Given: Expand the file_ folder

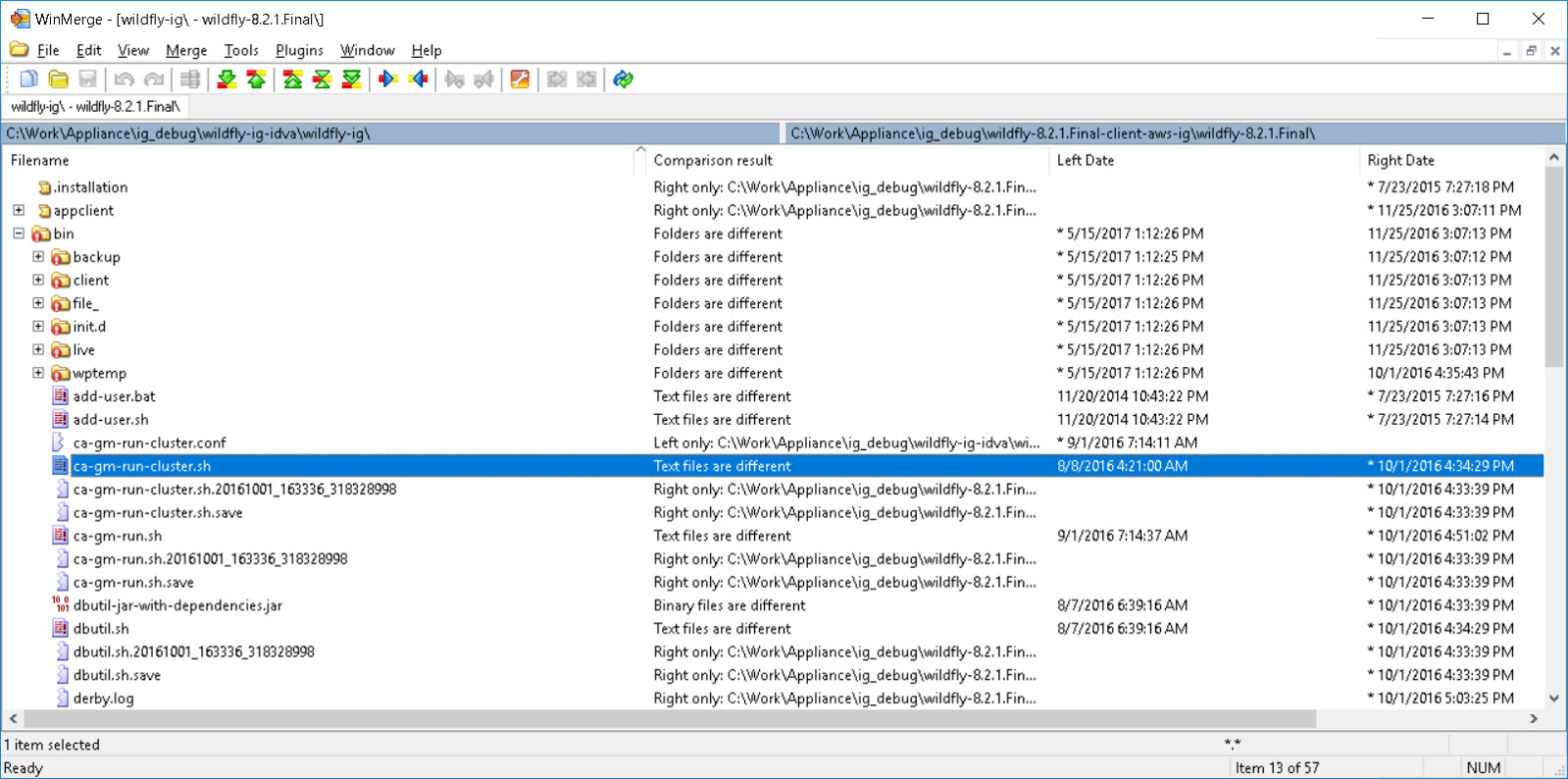Looking at the screenshot, I should coord(38,303).
